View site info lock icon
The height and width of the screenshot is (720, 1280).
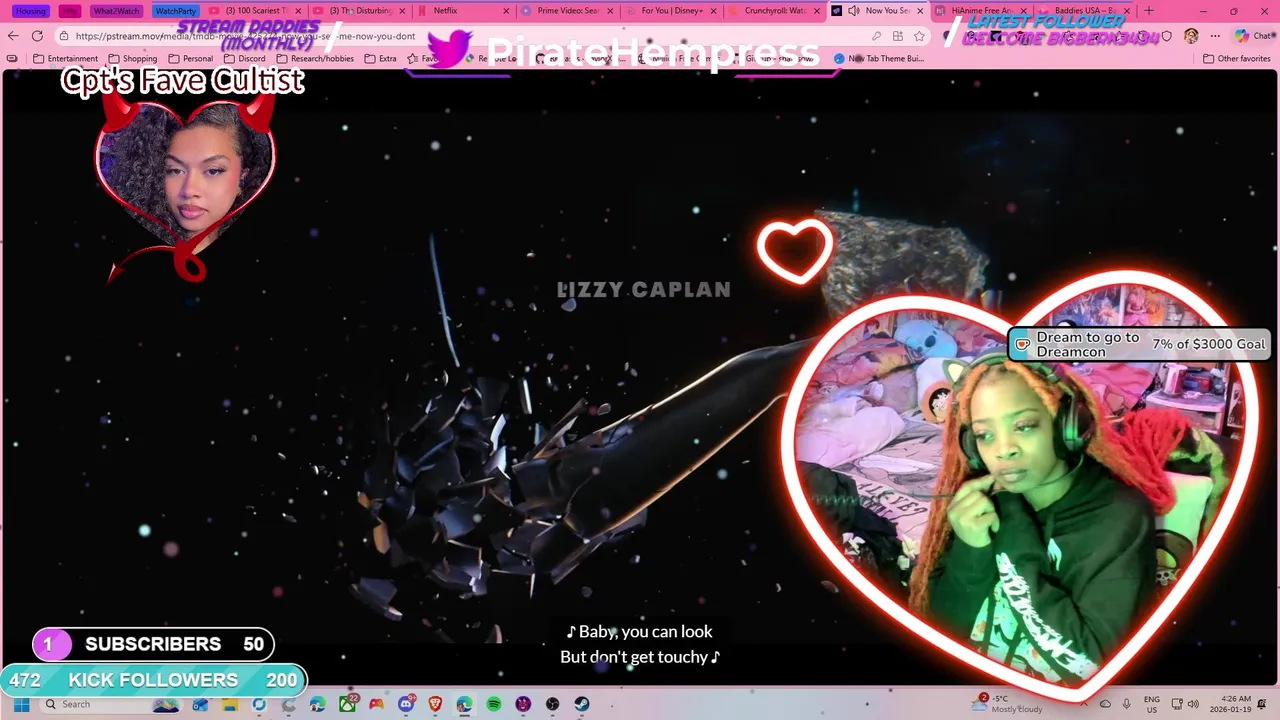64,36
